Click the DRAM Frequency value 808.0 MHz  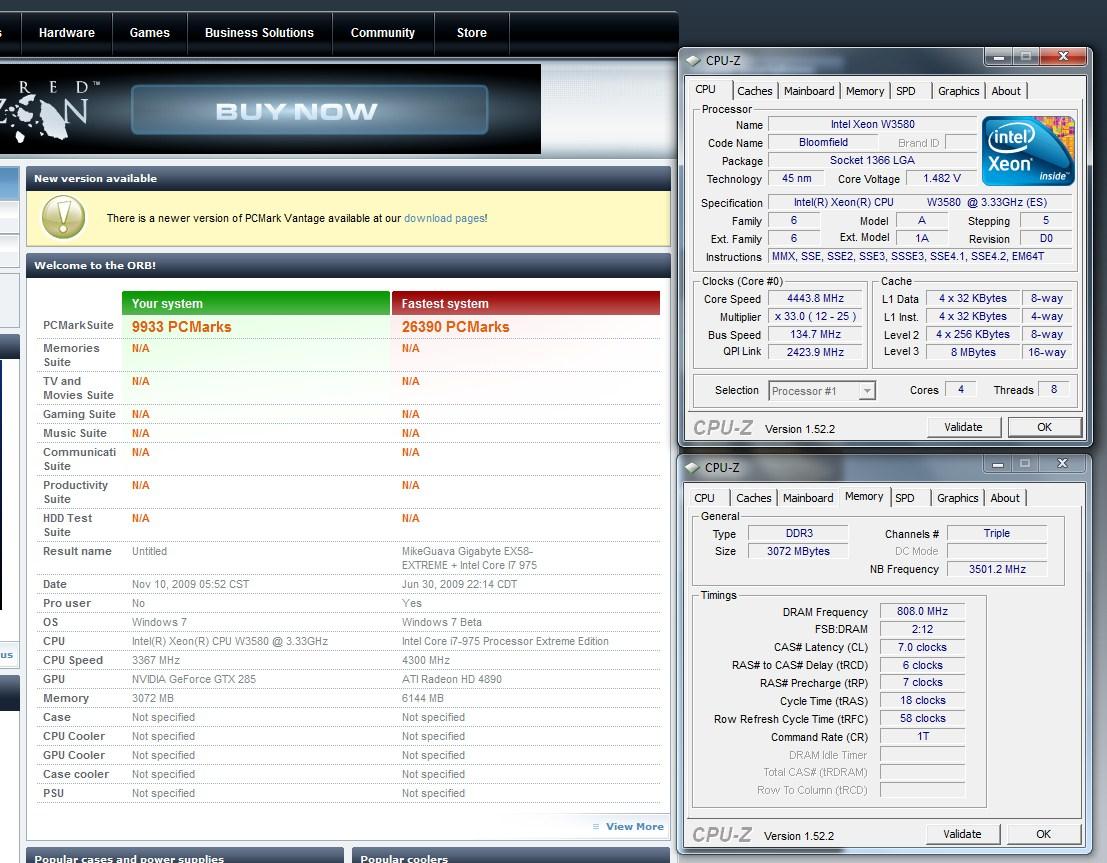point(922,612)
